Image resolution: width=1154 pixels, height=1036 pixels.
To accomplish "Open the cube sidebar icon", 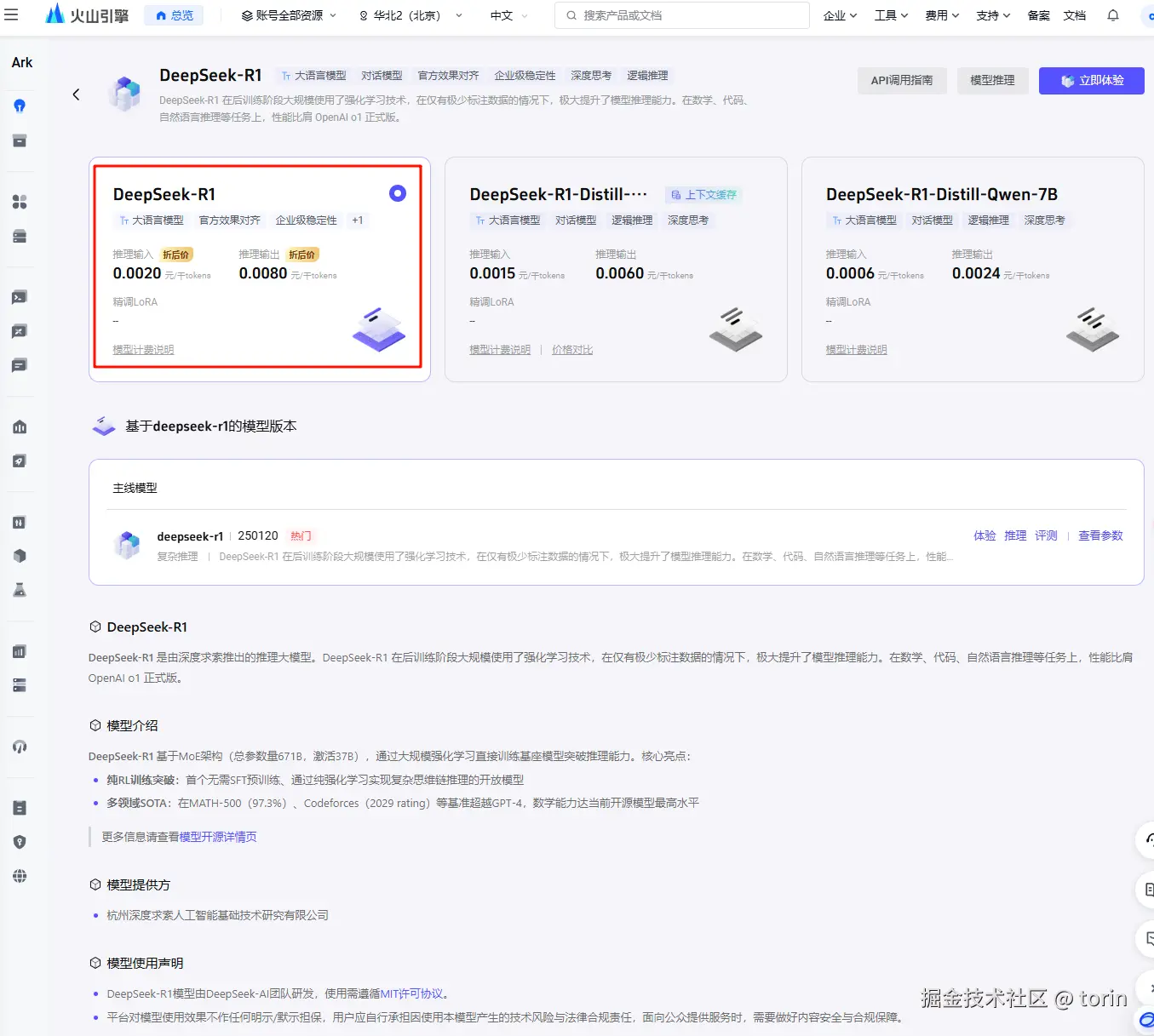I will (20, 556).
